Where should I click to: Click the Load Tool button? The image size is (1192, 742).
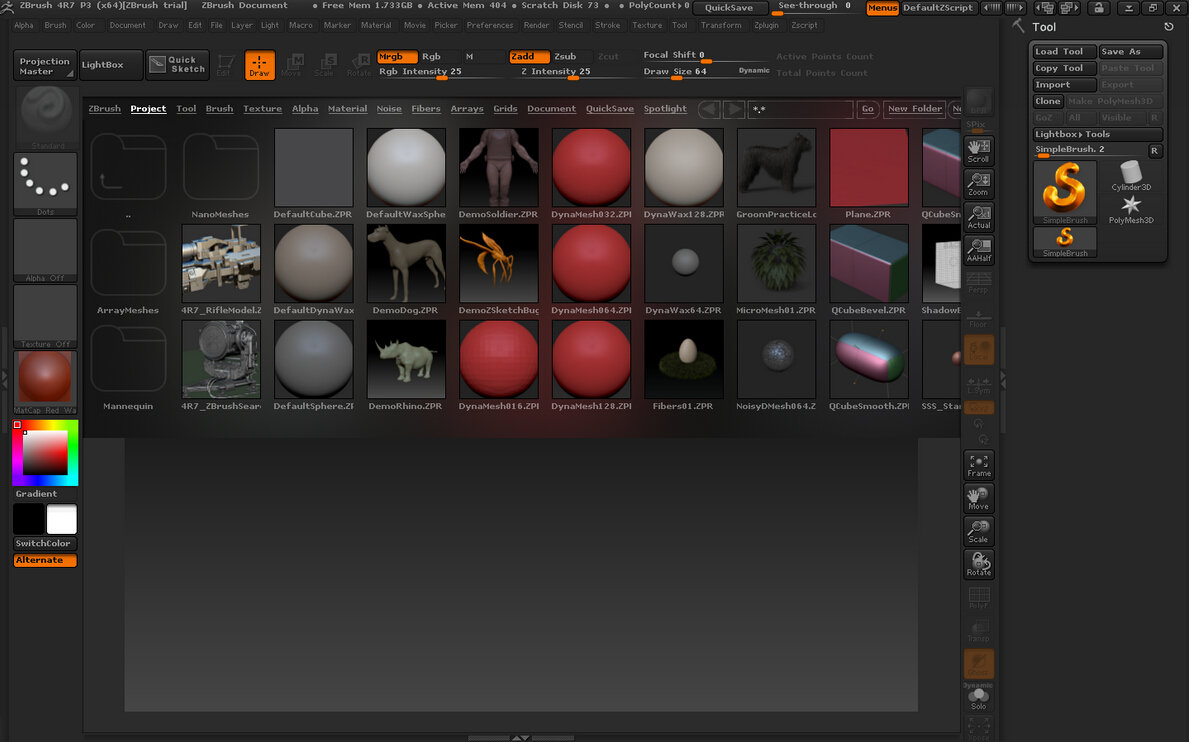coord(1063,50)
